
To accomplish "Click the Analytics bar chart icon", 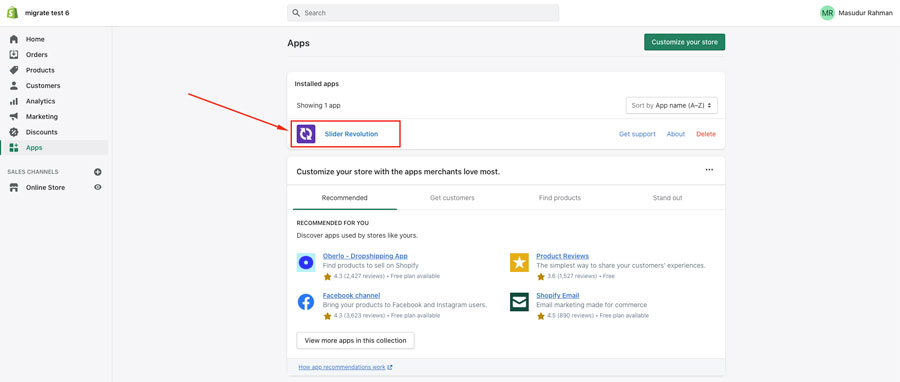I will point(14,101).
